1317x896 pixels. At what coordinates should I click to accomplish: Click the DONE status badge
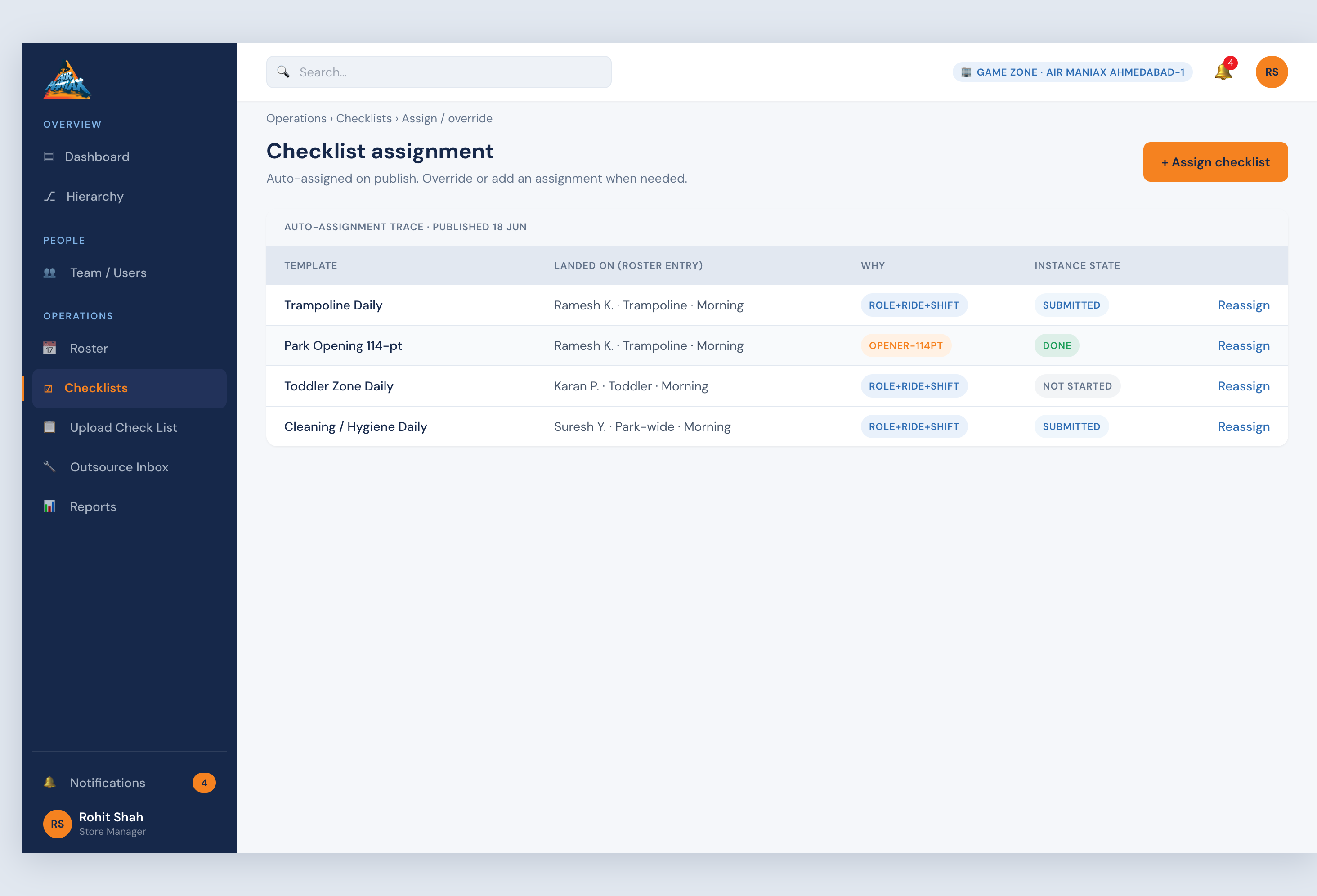1057,346
